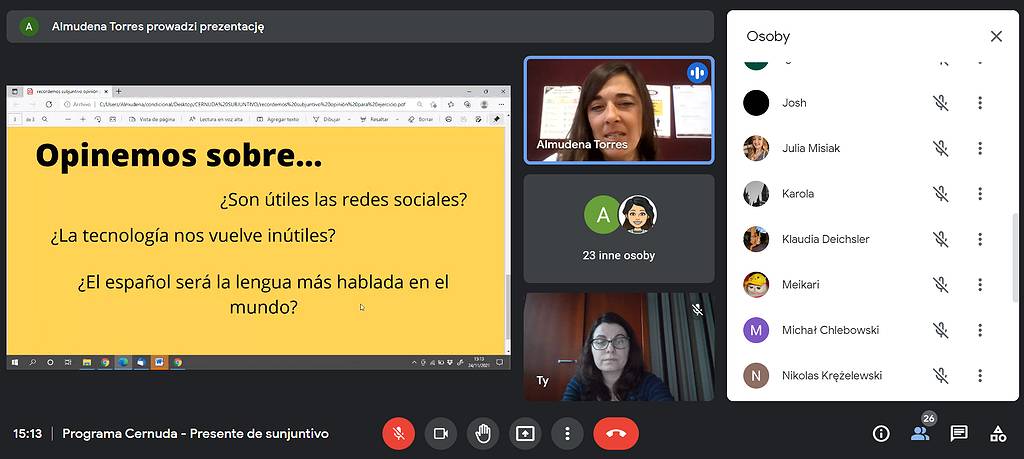Open options menu for Meikari
The image size is (1024, 459).
click(980, 285)
